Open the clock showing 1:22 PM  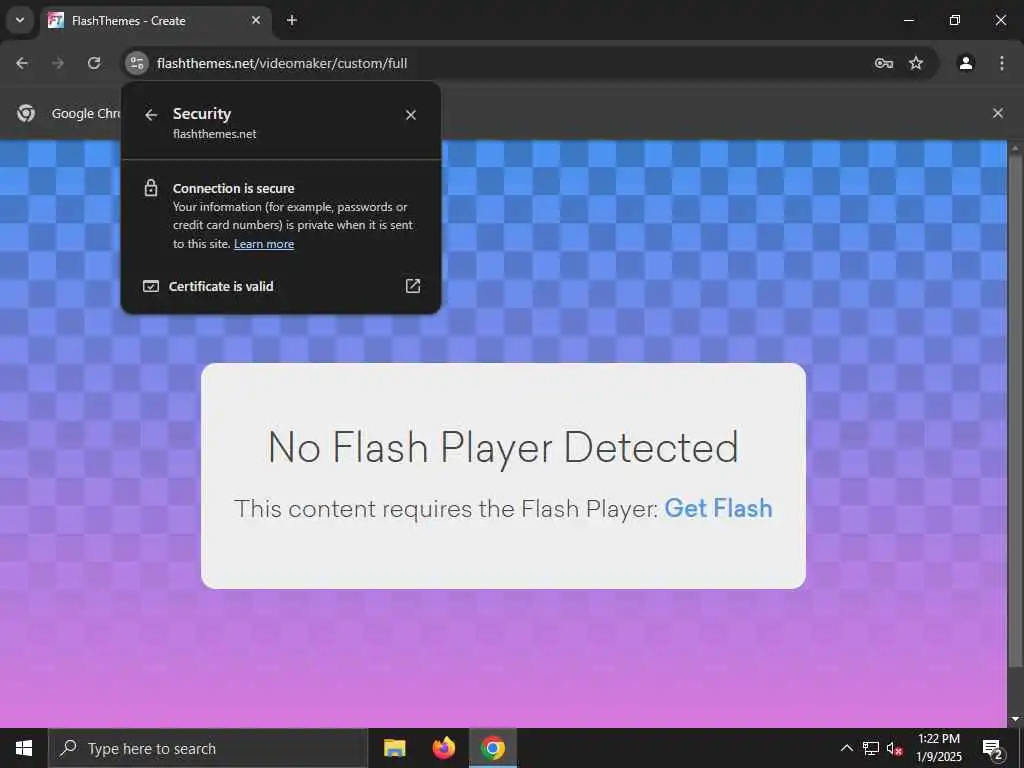click(x=938, y=748)
